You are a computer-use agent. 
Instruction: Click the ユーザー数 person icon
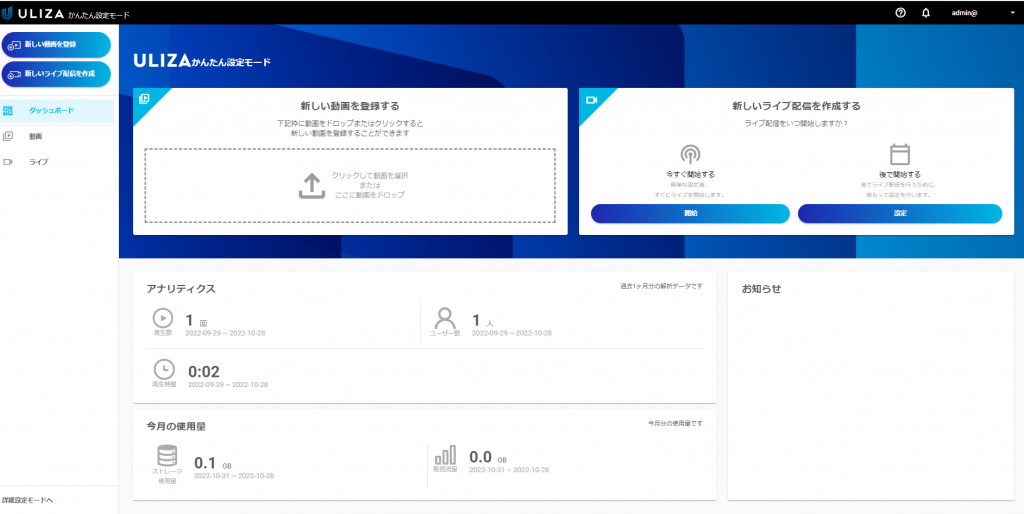point(445,318)
